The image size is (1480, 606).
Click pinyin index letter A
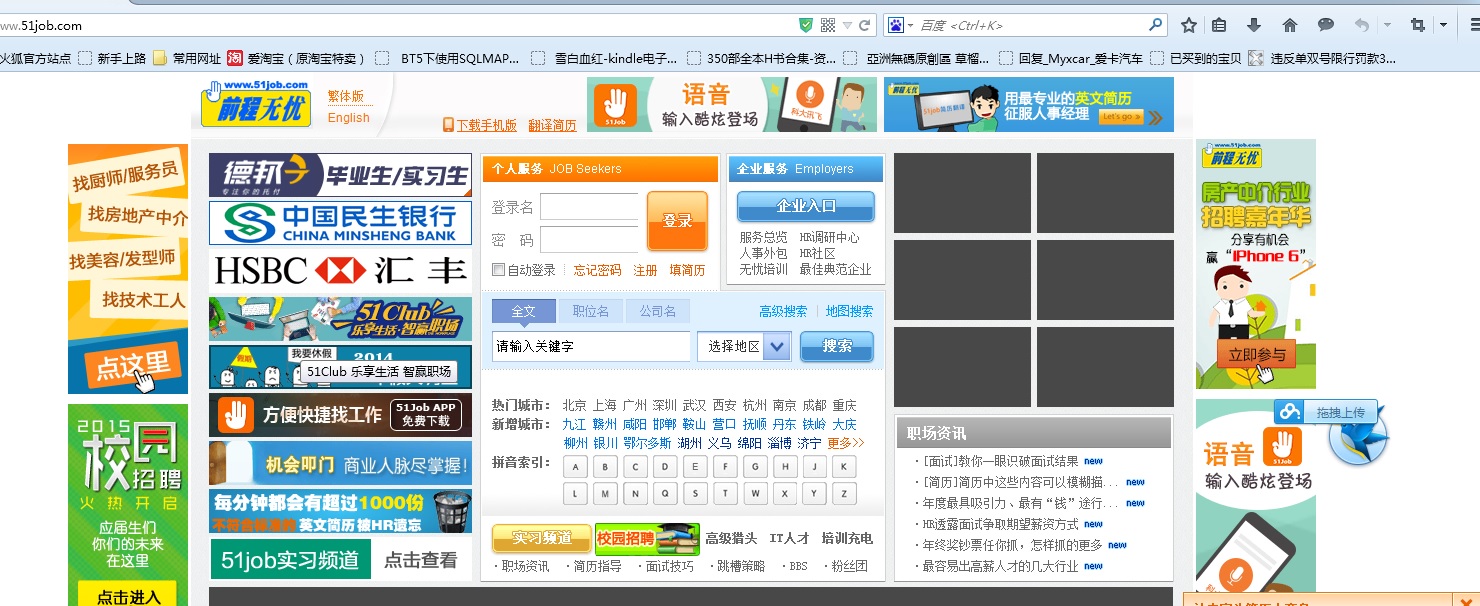click(x=576, y=467)
